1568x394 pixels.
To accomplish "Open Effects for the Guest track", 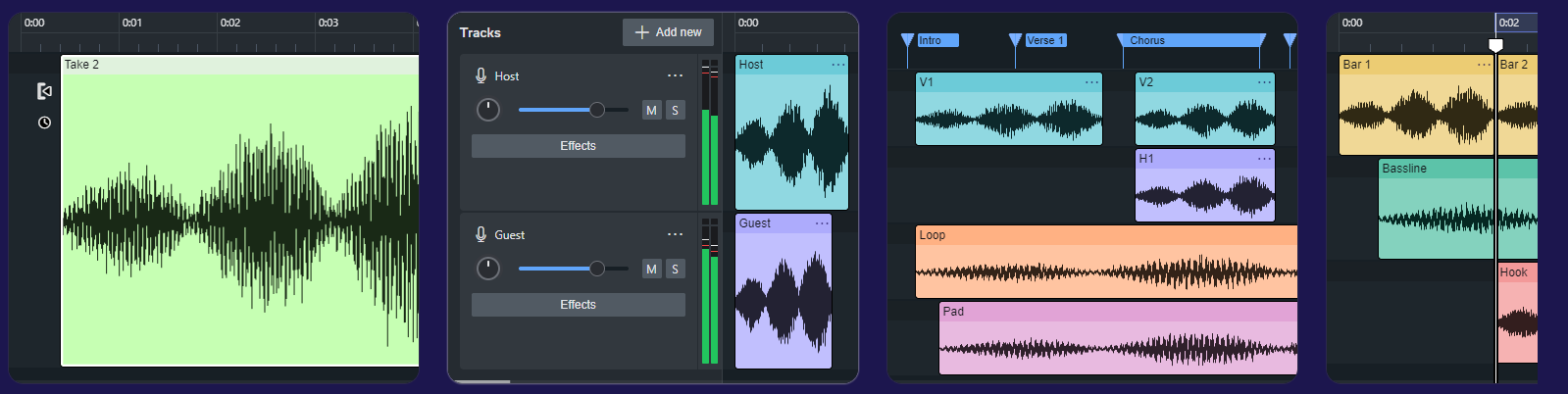I will pos(578,305).
